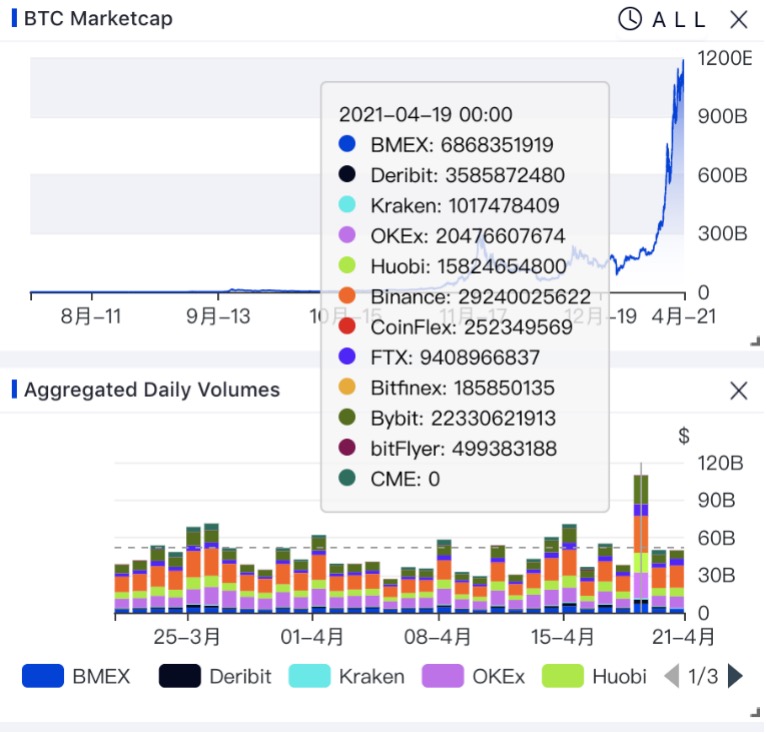Click the 21-4月 axis label
Viewport: 766px width, 734px height.
[x=684, y=637]
